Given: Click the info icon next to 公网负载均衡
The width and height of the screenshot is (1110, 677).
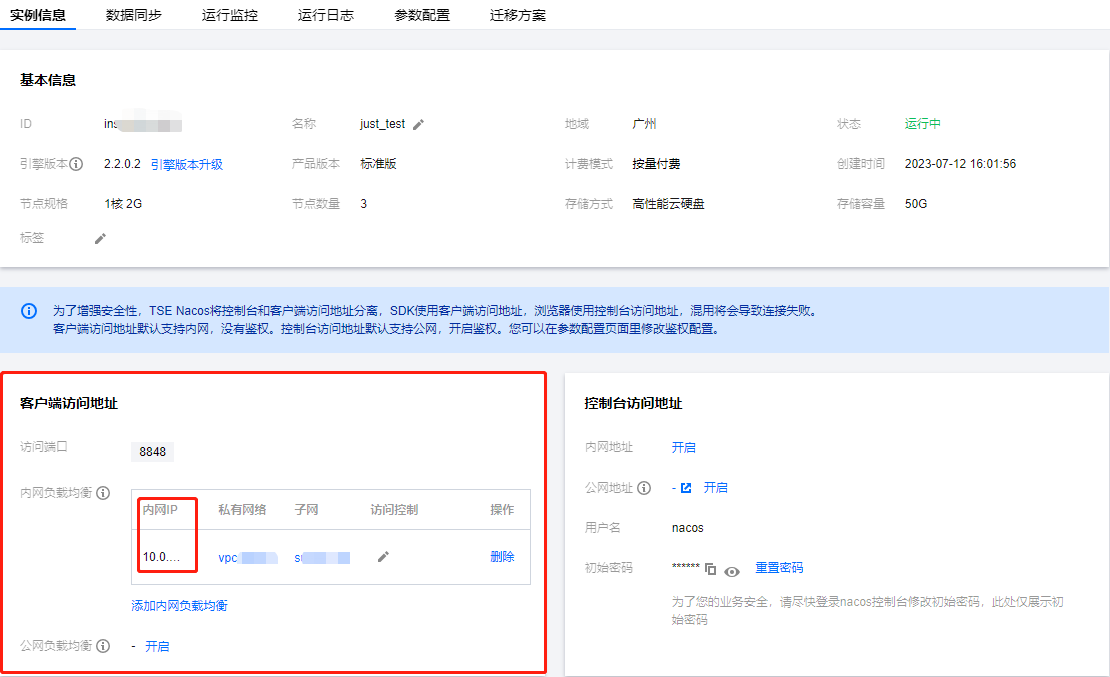Looking at the screenshot, I should click(x=103, y=646).
